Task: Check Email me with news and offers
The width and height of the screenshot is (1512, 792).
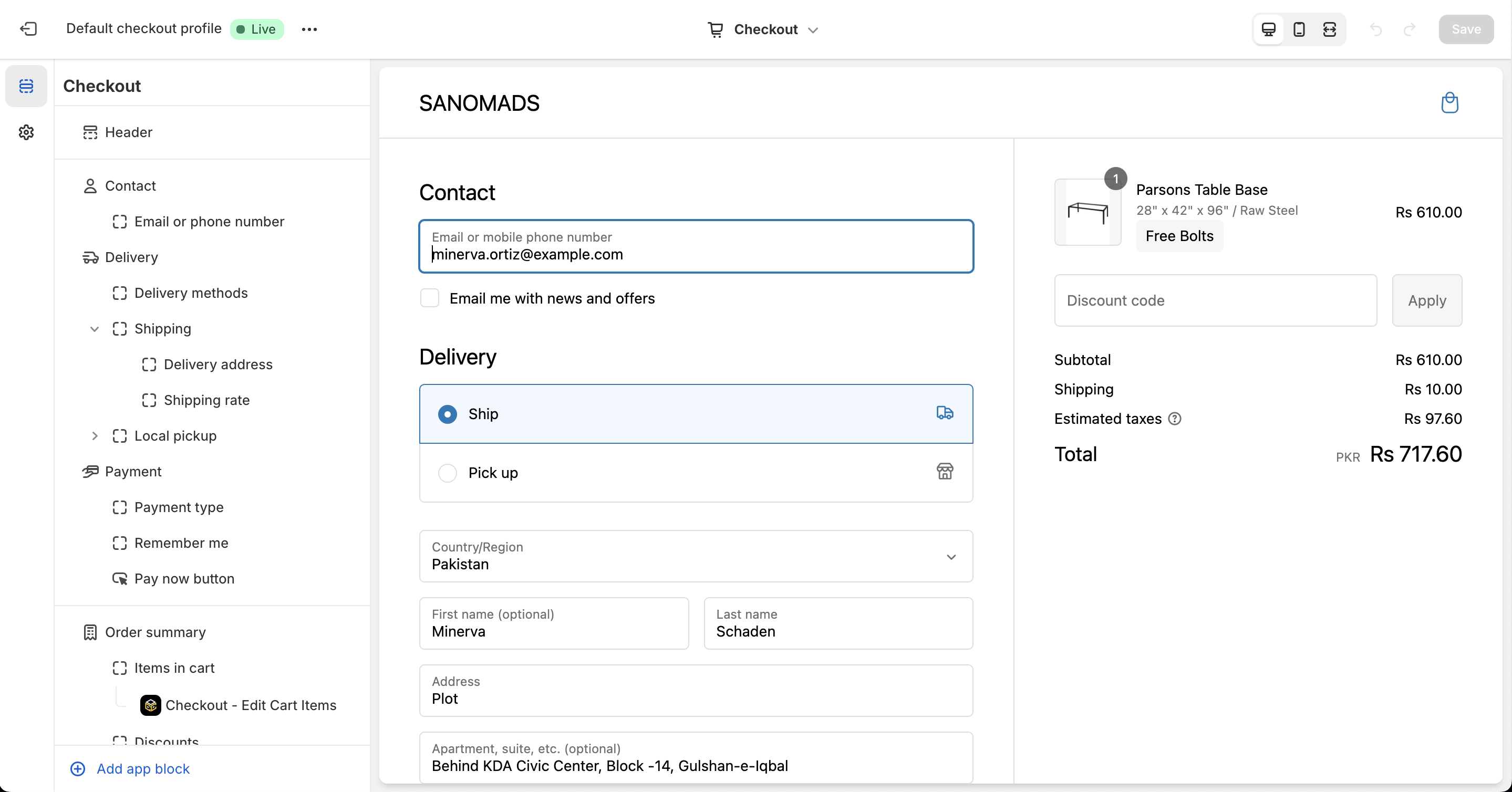Action: click(430, 298)
